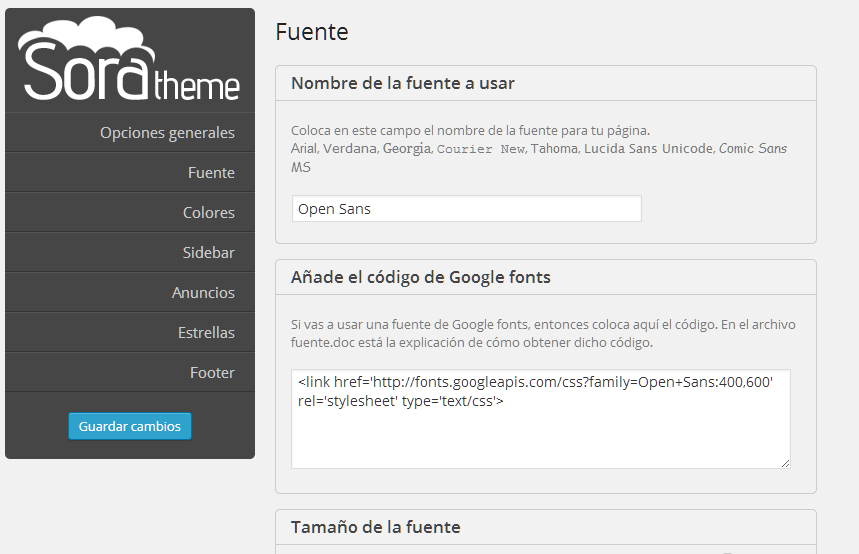This screenshot has height=554, width=859.
Task: Focus the Open Sans font name field
Action: 467,209
